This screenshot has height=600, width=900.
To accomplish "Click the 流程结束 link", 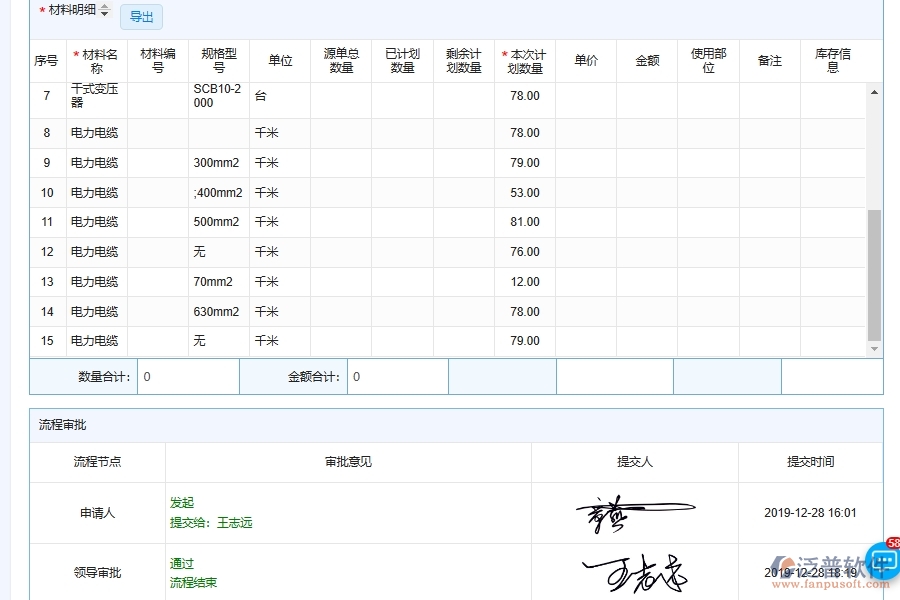I will tap(193, 581).
